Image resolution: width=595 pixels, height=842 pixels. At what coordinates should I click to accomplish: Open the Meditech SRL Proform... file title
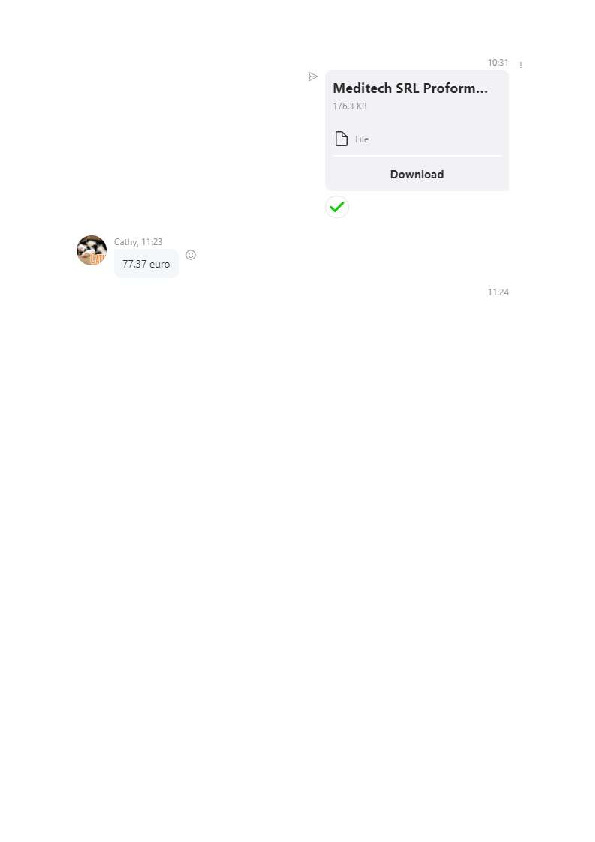point(410,88)
